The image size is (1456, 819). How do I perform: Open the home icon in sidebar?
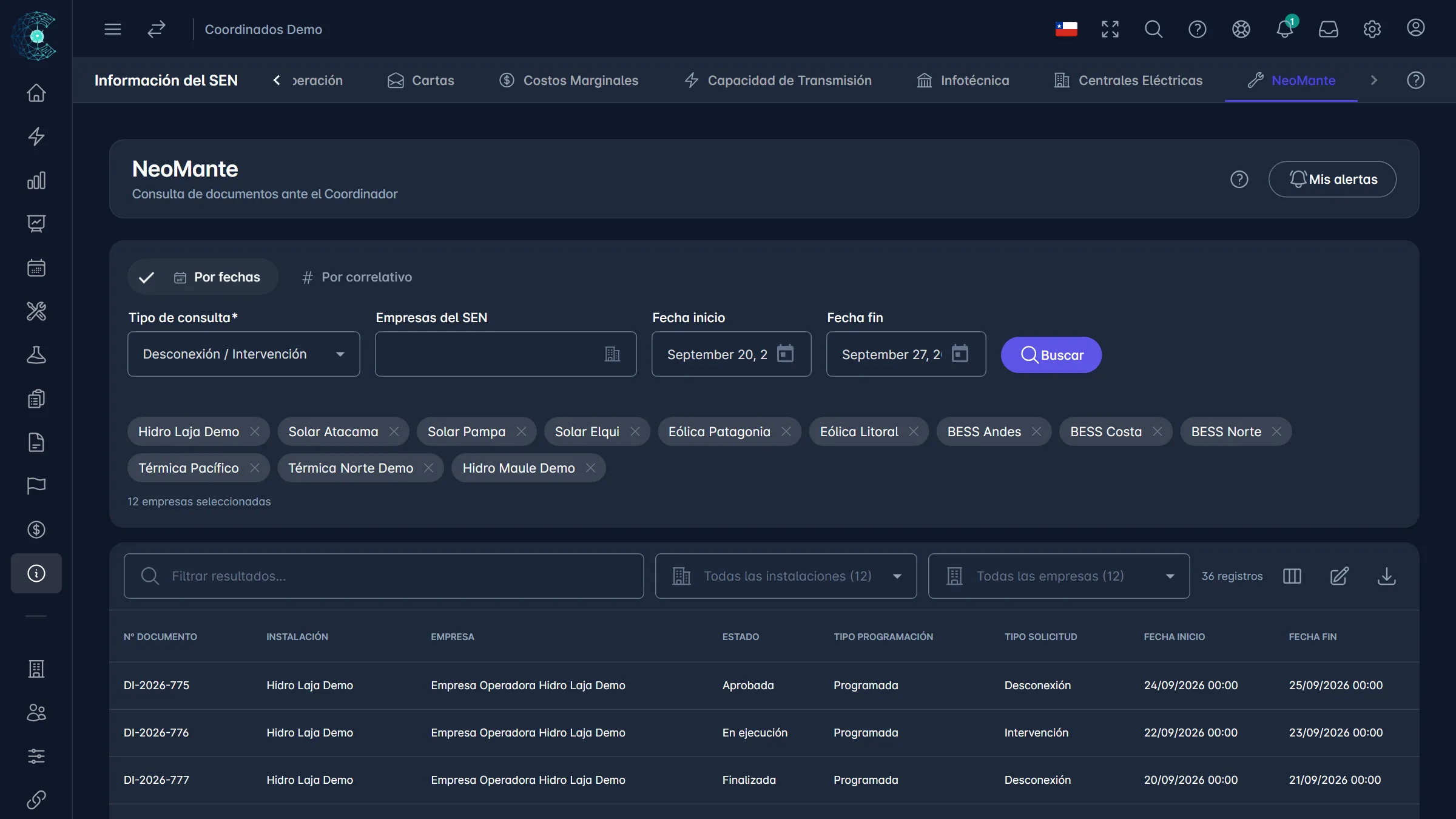36,93
